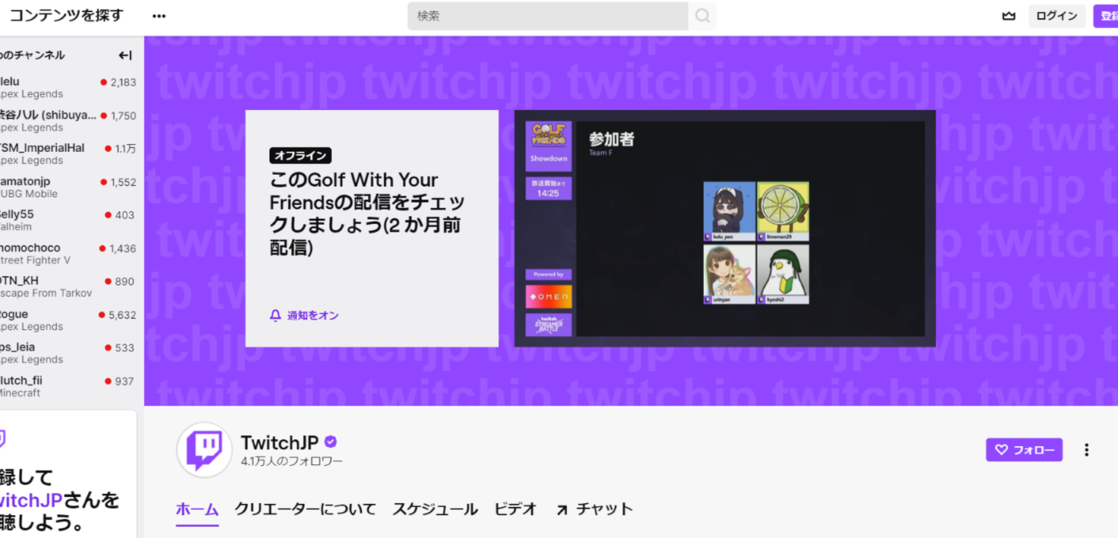Open the TSM_ImperialHal channel
The height and width of the screenshot is (538, 1118).
(x=68, y=153)
